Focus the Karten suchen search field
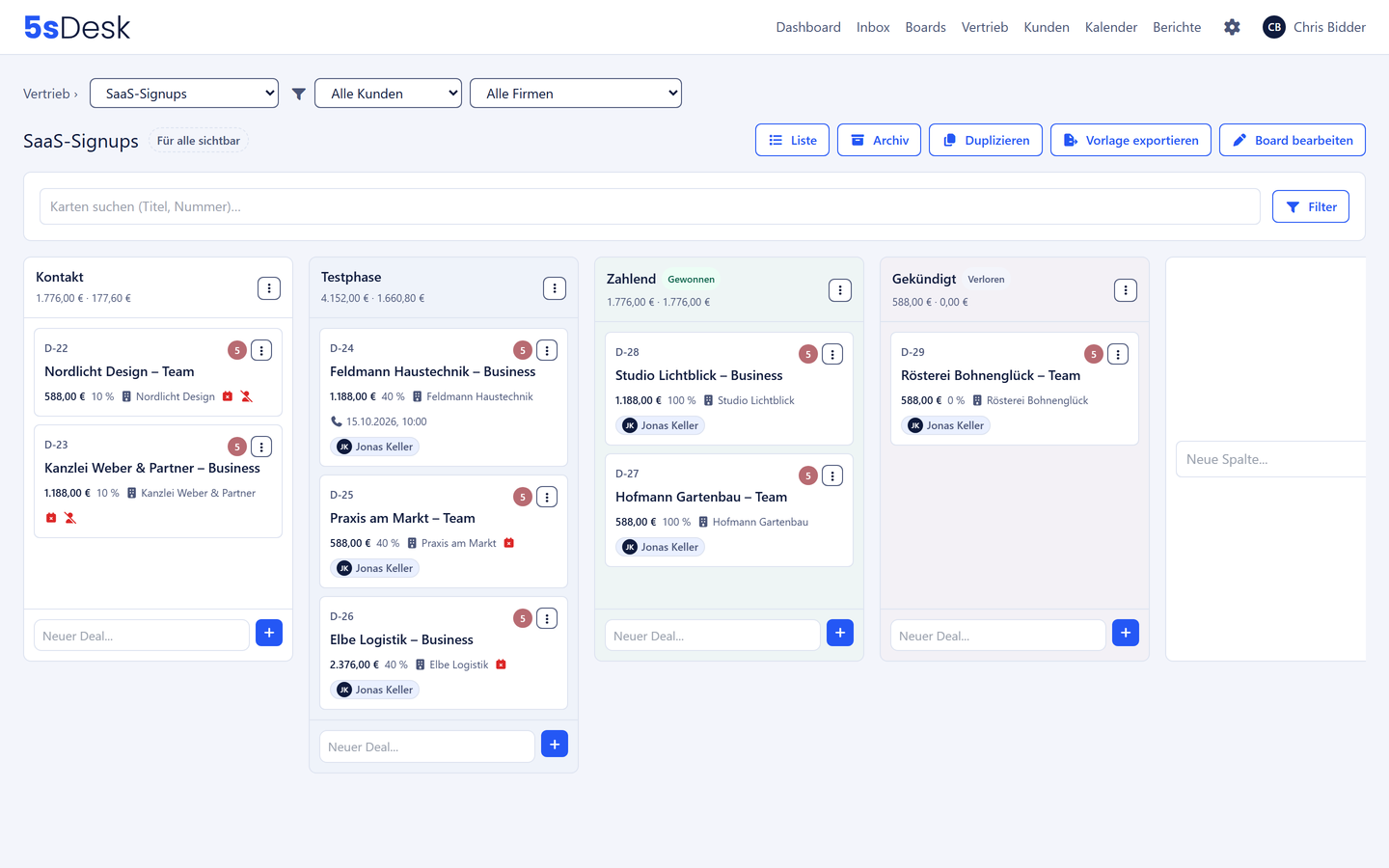The width and height of the screenshot is (1389, 868). 650,206
